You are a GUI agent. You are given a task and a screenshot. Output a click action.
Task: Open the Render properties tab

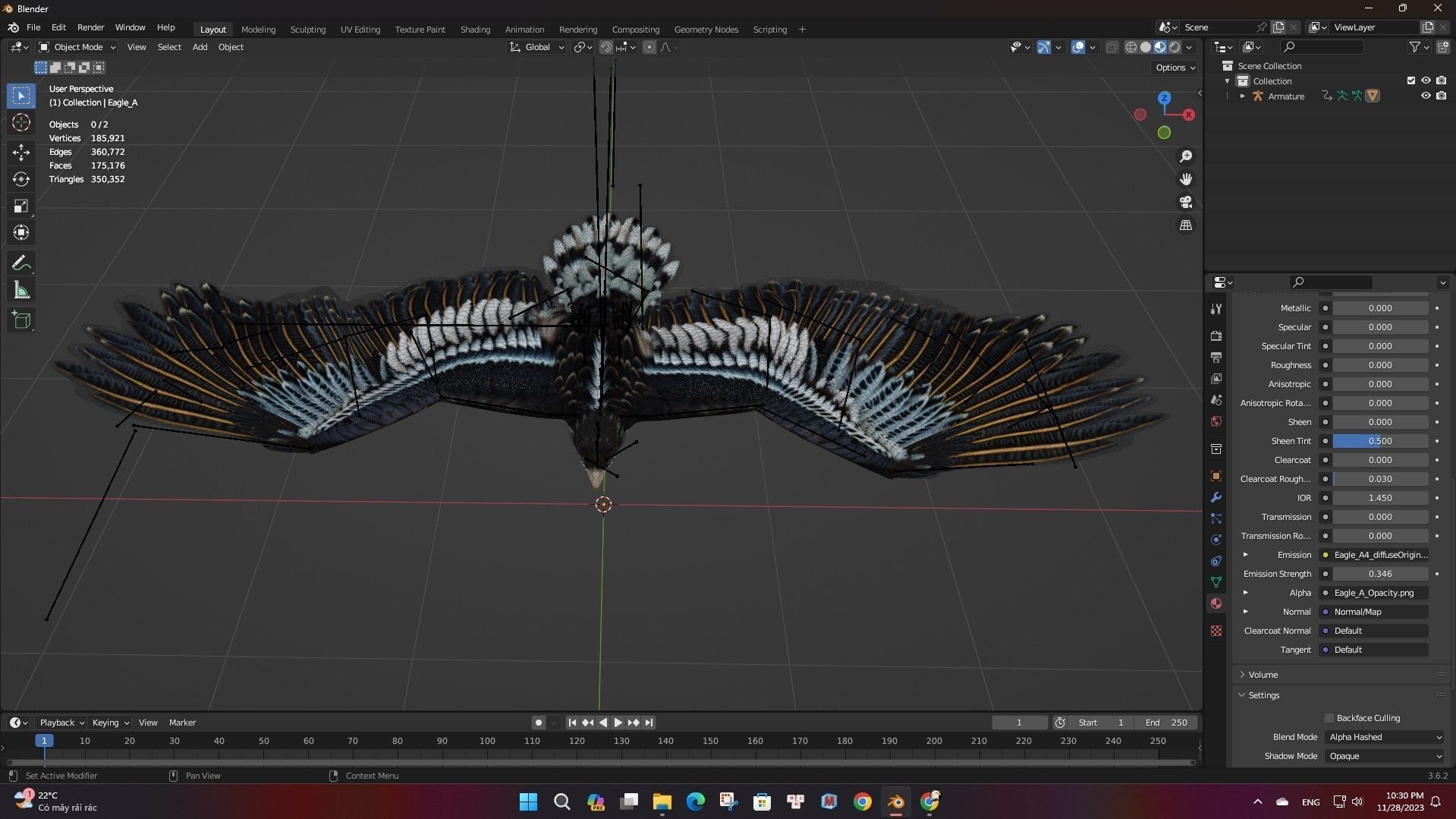click(1216, 335)
